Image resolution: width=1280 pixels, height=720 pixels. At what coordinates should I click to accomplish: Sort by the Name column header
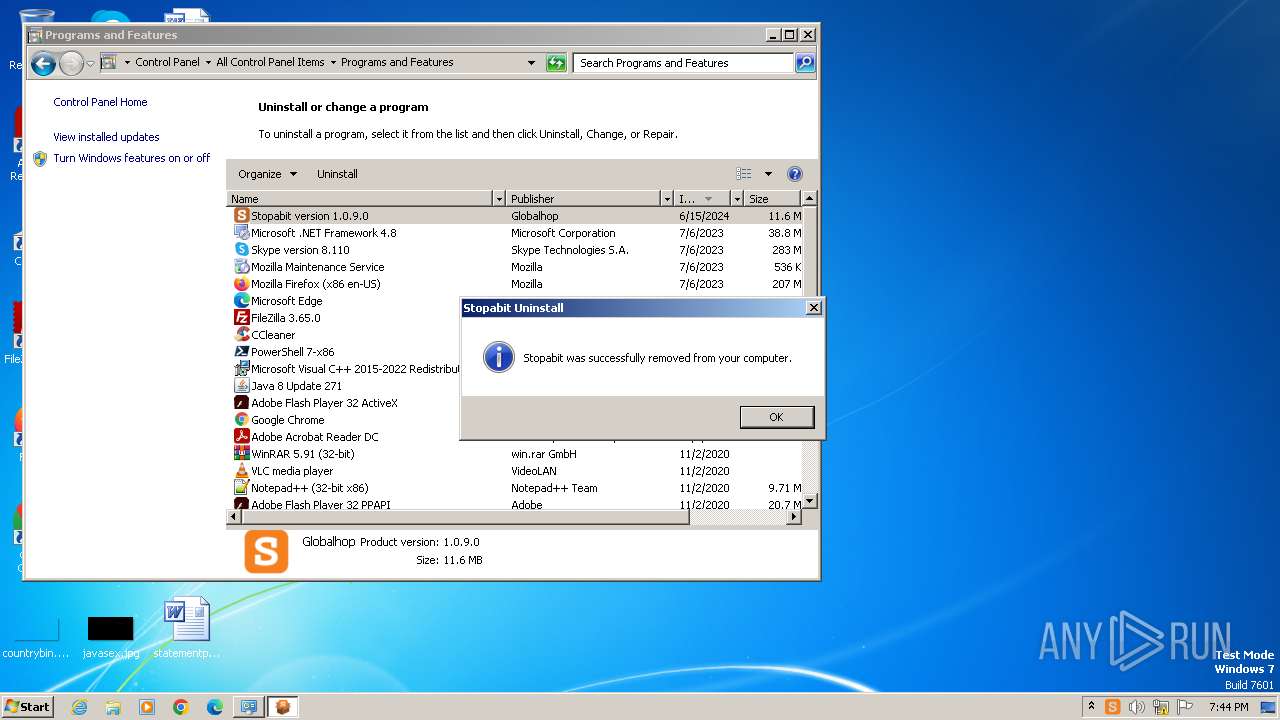click(x=360, y=199)
